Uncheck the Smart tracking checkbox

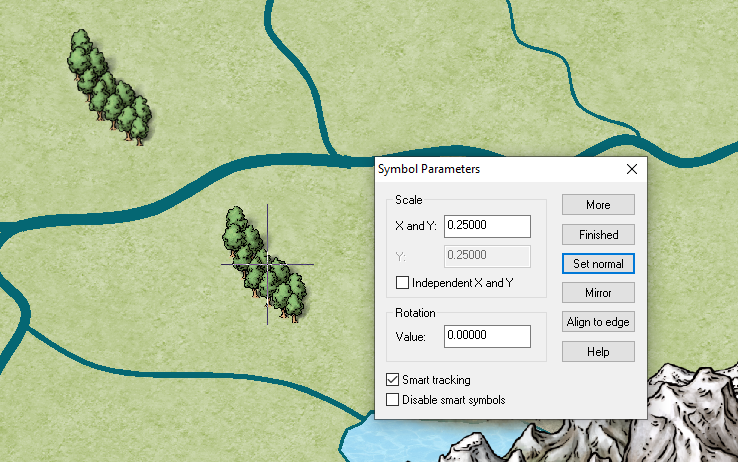(x=392, y=380)
